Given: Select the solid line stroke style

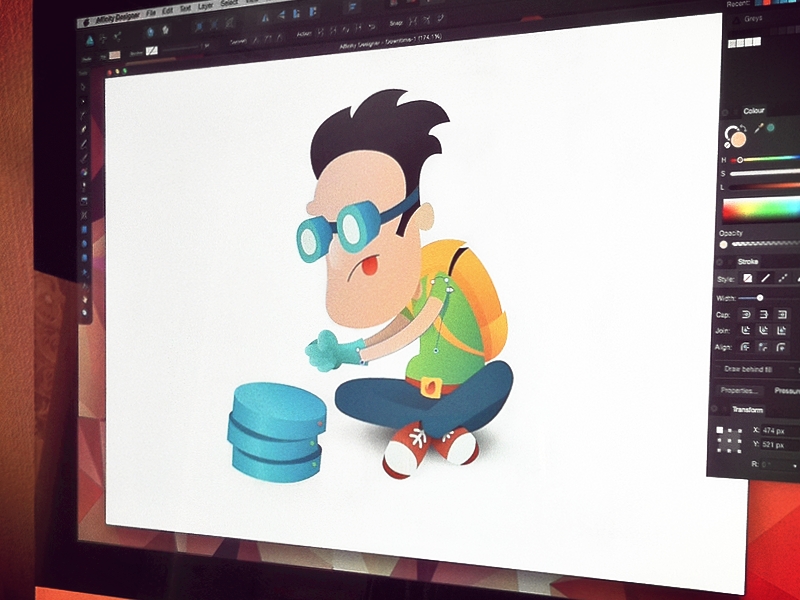Looking at the screenshot, I should [765, 278].
